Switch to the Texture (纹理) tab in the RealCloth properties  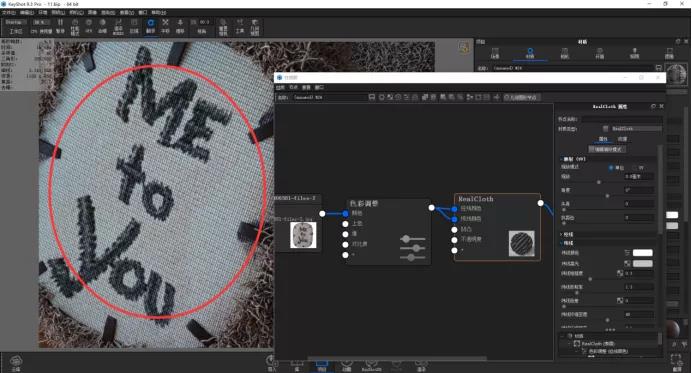[x=622, y=139]
